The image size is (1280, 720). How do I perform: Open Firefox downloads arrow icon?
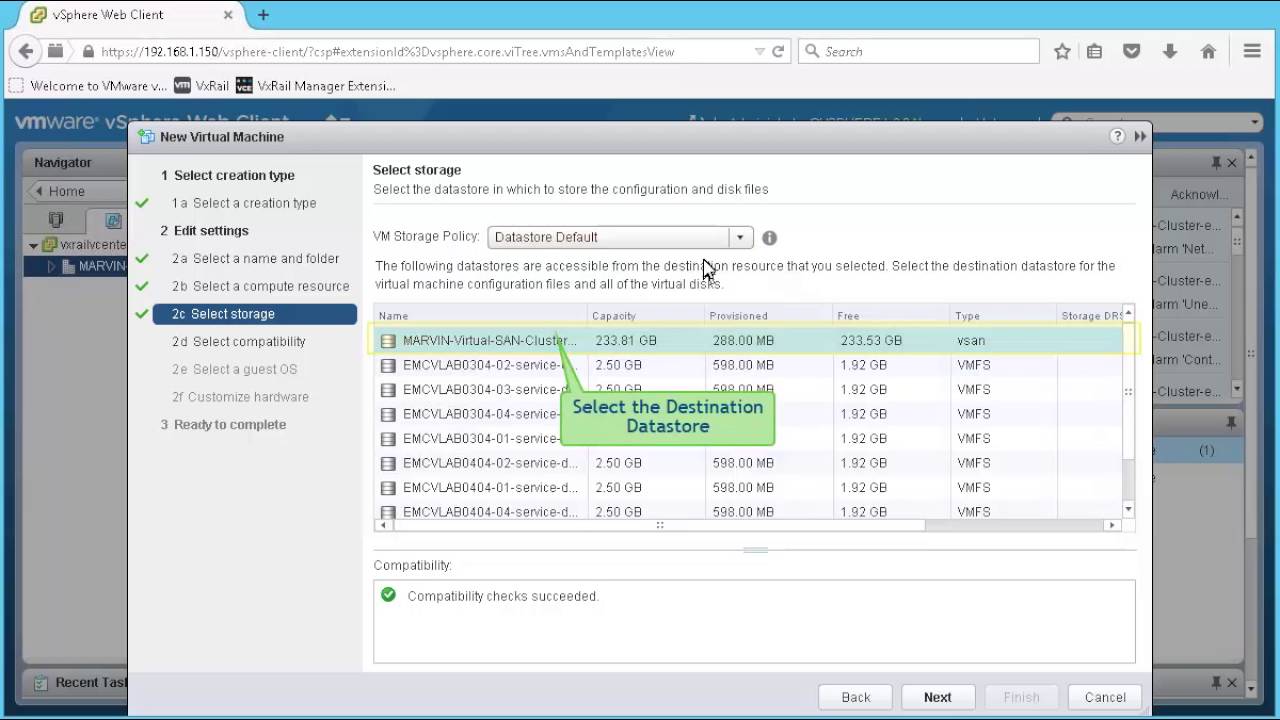coord(1170,51)
